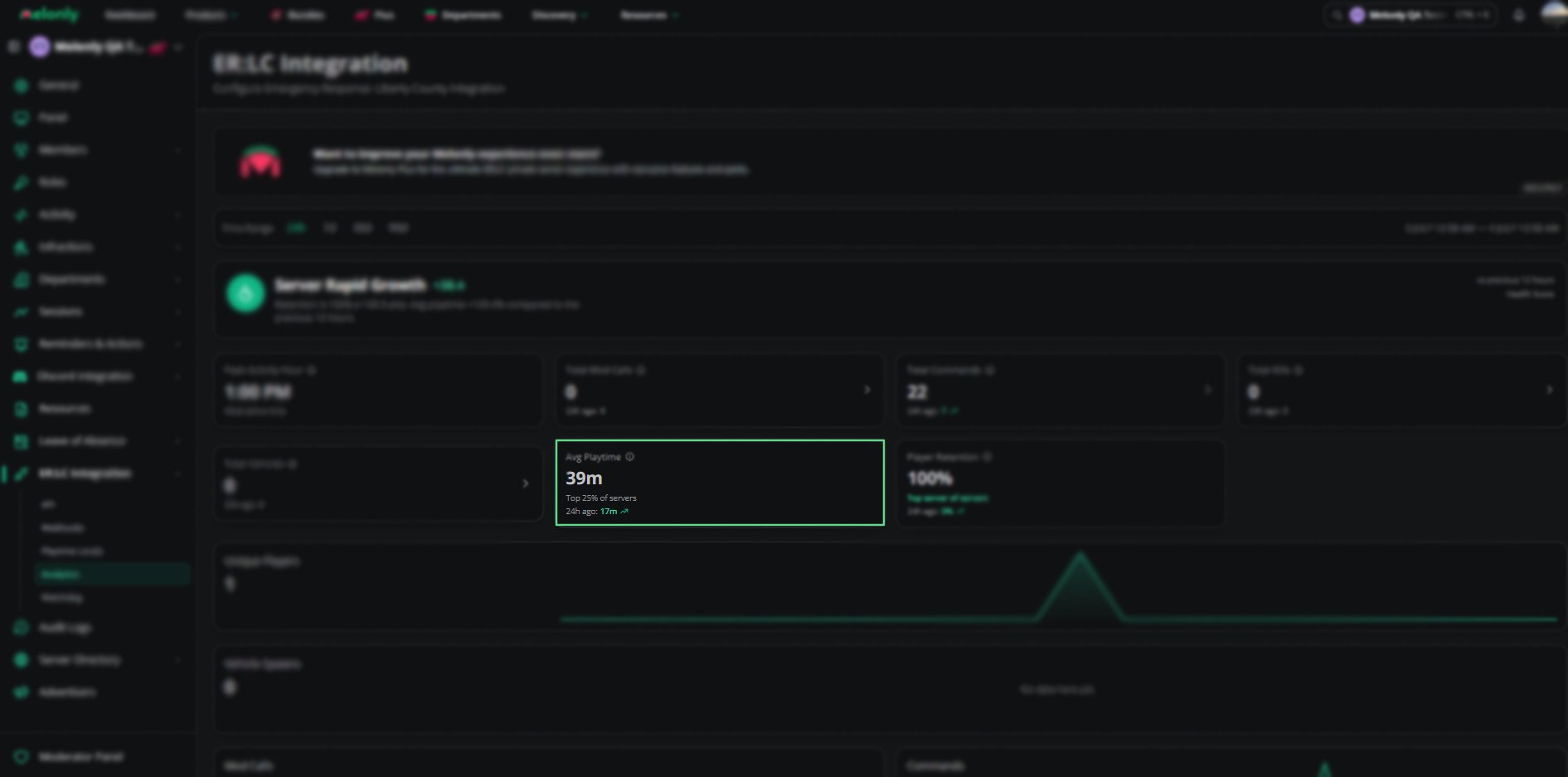Open the user avatar in top-right corner
Image resolution: width=1568 pixels, height=777 pixels.
pos(1553,14)
